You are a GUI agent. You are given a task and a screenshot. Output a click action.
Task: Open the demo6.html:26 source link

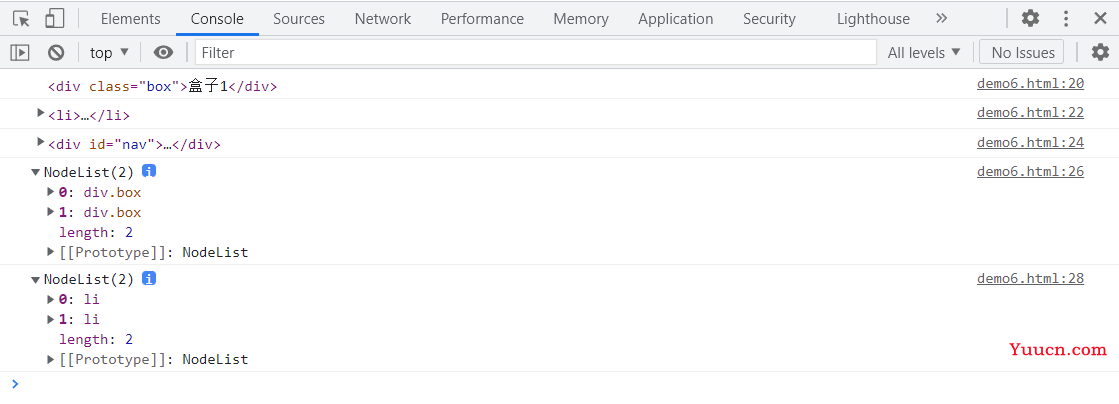pos(1030,171)
